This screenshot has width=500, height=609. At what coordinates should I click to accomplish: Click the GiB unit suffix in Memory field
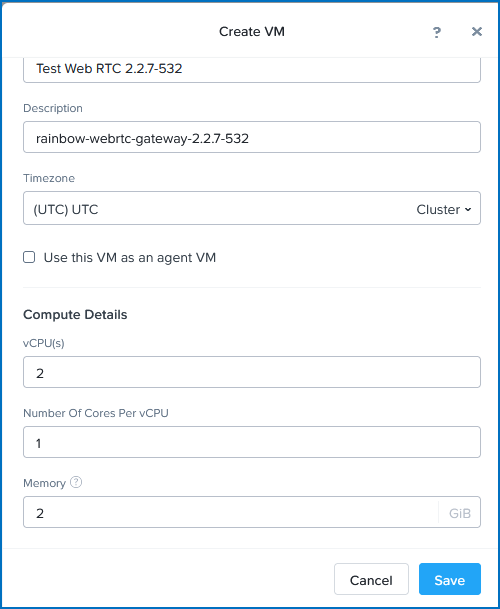(460, 513)
